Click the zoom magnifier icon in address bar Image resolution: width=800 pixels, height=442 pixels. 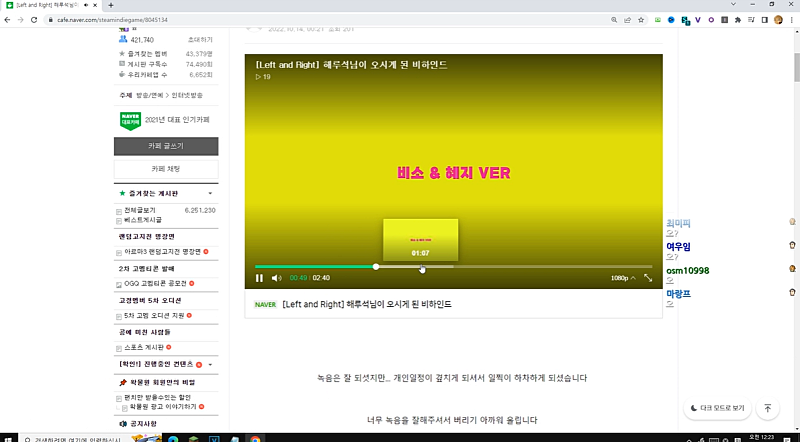[x=614, y=20]
